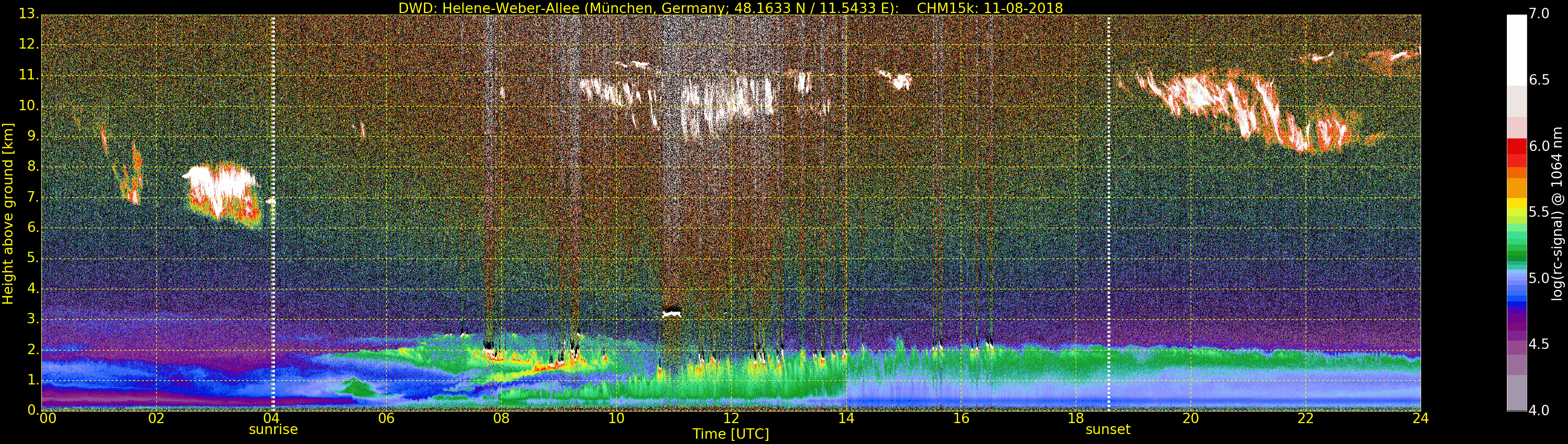
Task: Click the time axis tick label 16
Action: (x=961, y=418)
